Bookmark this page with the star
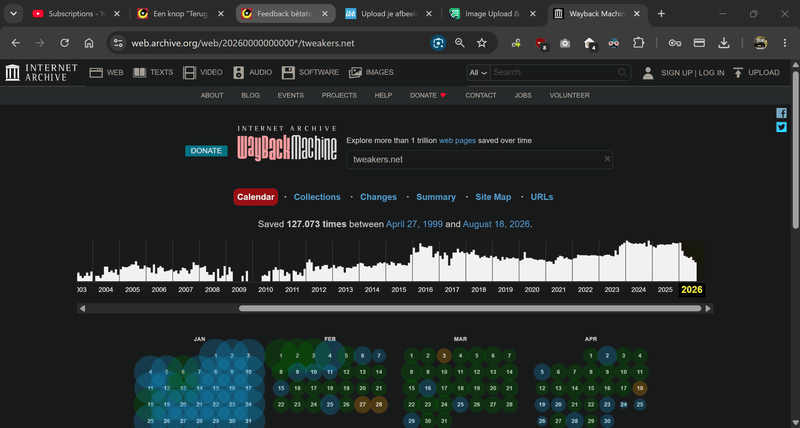The image size is (800, 428). (x=482, y=43)
